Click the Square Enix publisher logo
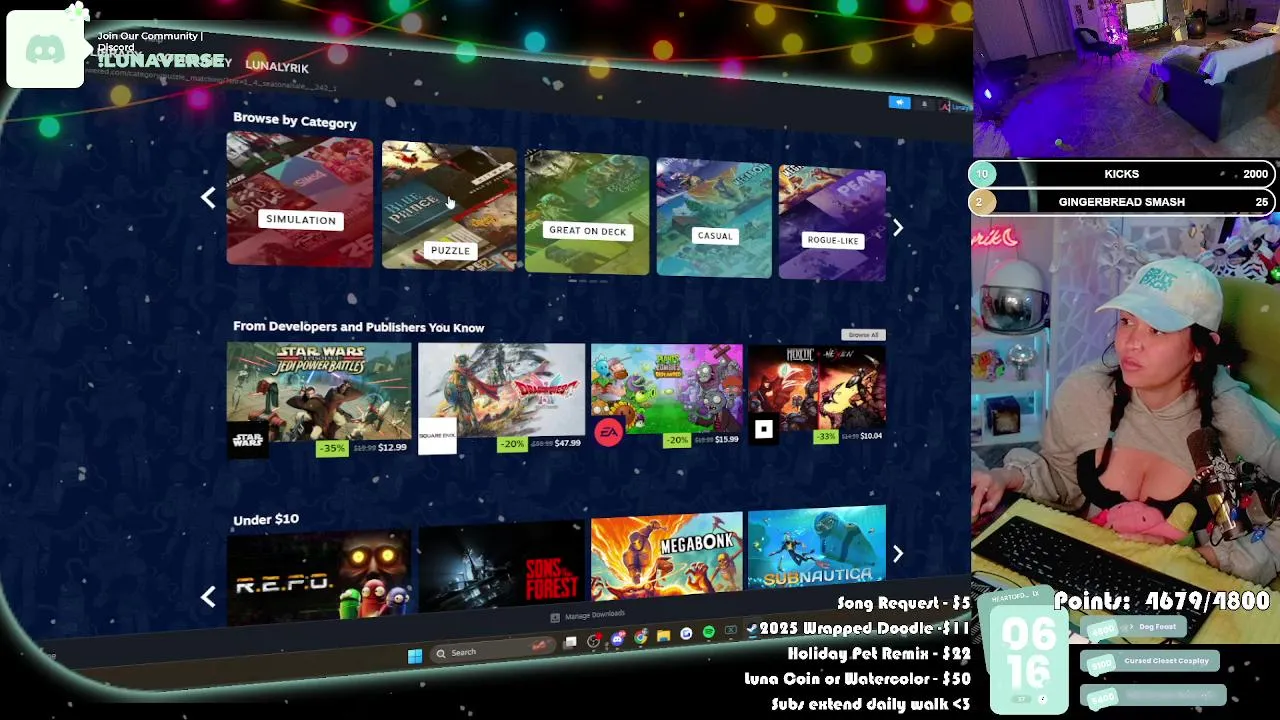The image size is (1280, 720). pyautogui.click(x=437, y=435)
